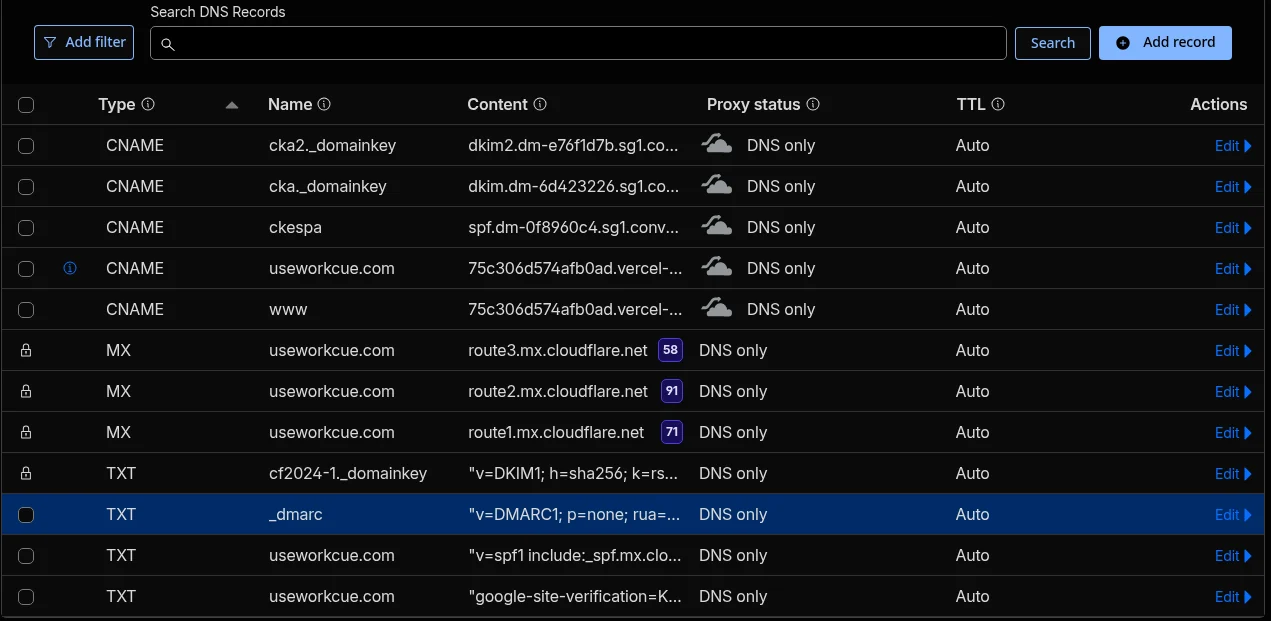Viewport: 1271px width, 621px height.
Task: Sort by the Type column arrow
Action: click(x=232, y=105)
